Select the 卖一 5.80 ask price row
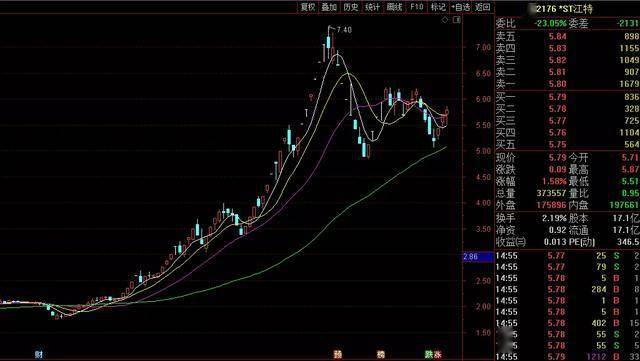The width and height of the screenshot is (640, 361). click(567, 84)
